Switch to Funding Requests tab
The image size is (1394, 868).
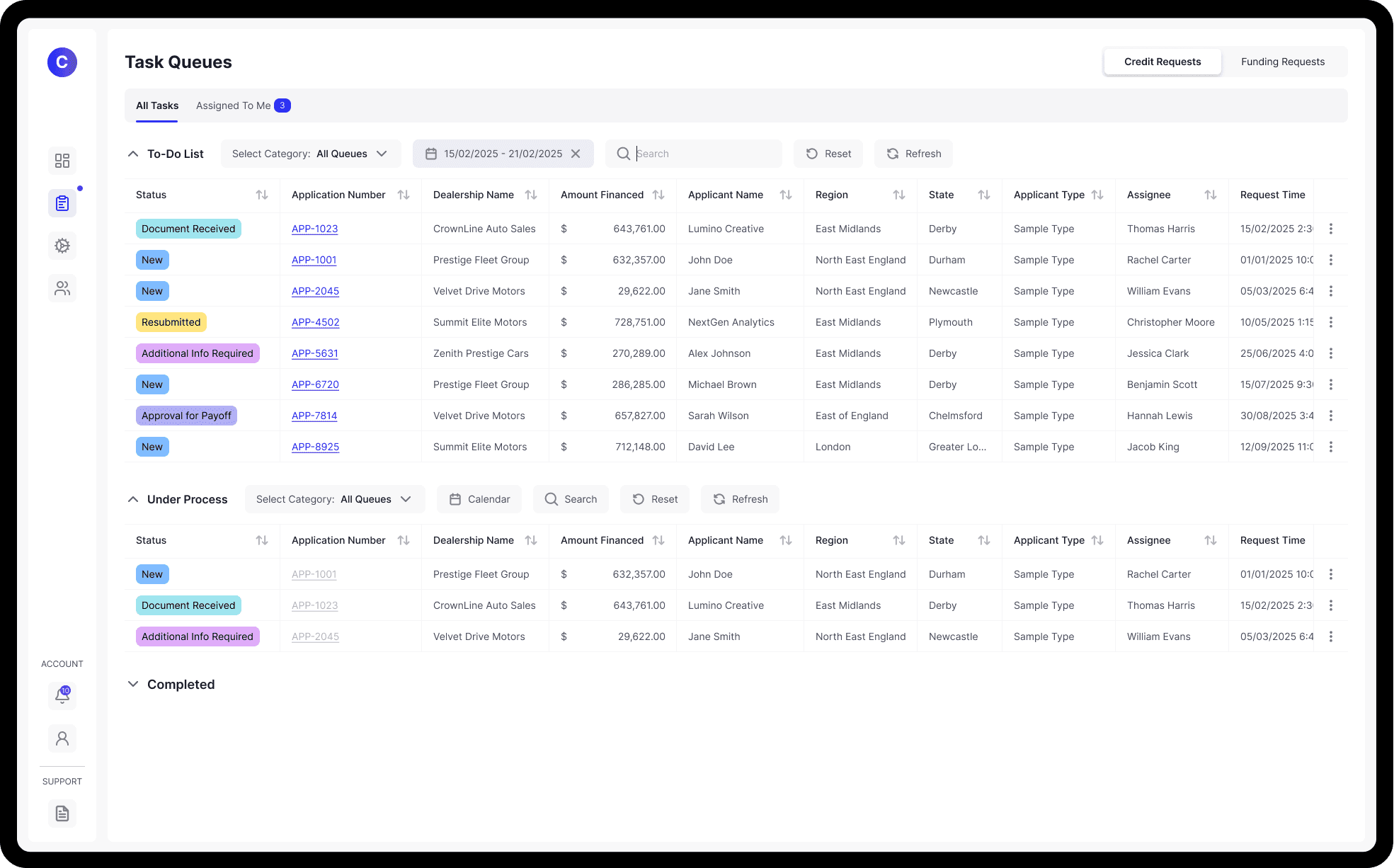1282,62
